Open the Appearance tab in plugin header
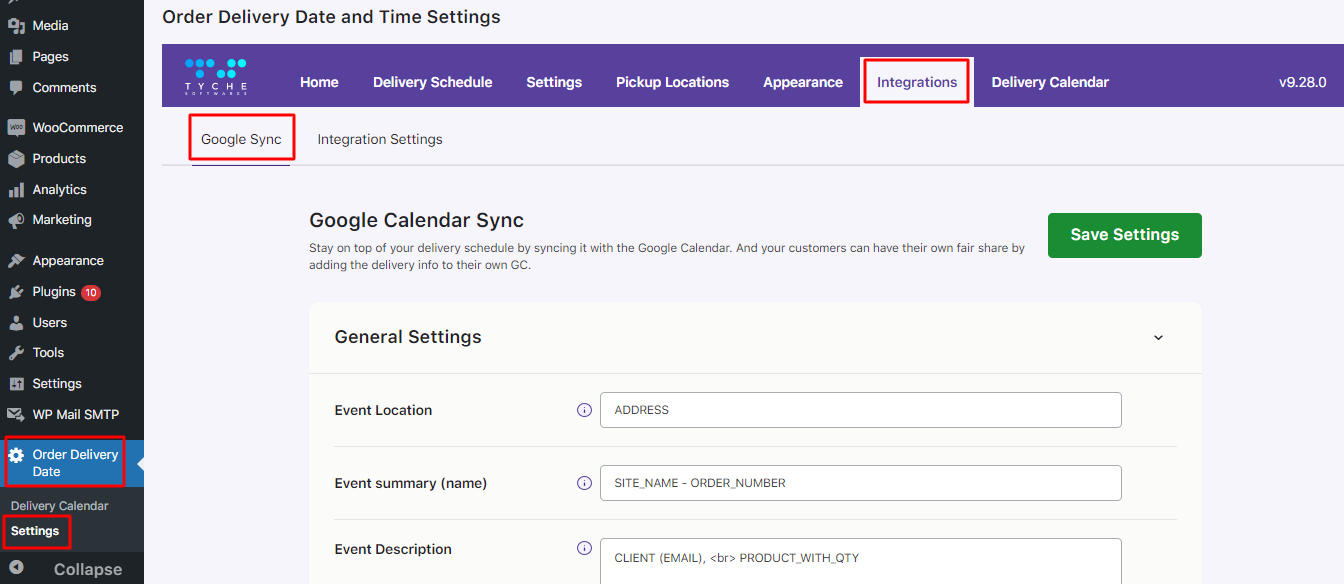 (x=803, y=82)
